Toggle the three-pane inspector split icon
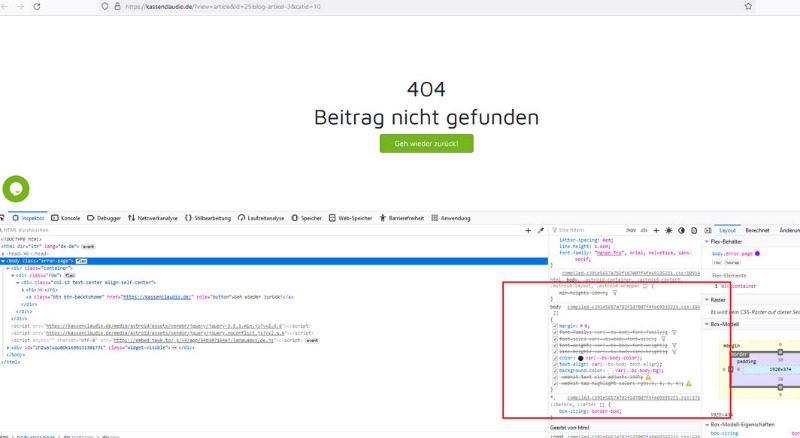 (x=708, y=230)
